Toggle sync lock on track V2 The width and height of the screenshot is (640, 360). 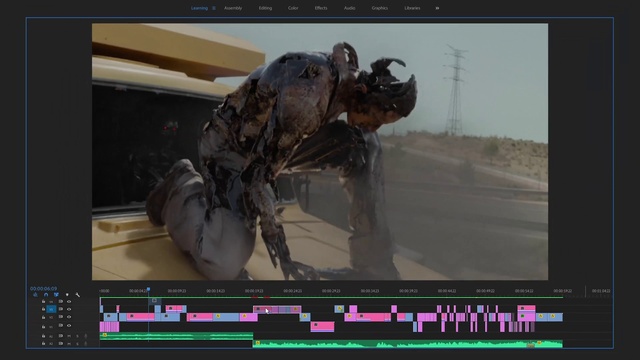pyautogui.click(x=61, y=317)
